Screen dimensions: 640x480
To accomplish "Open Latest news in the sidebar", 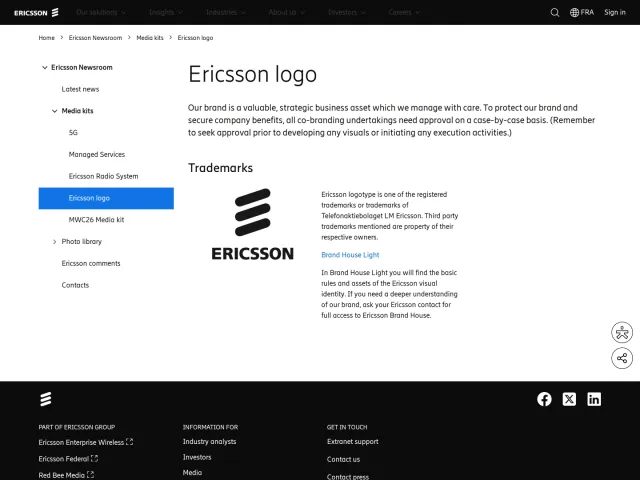I will coord(80,89).
